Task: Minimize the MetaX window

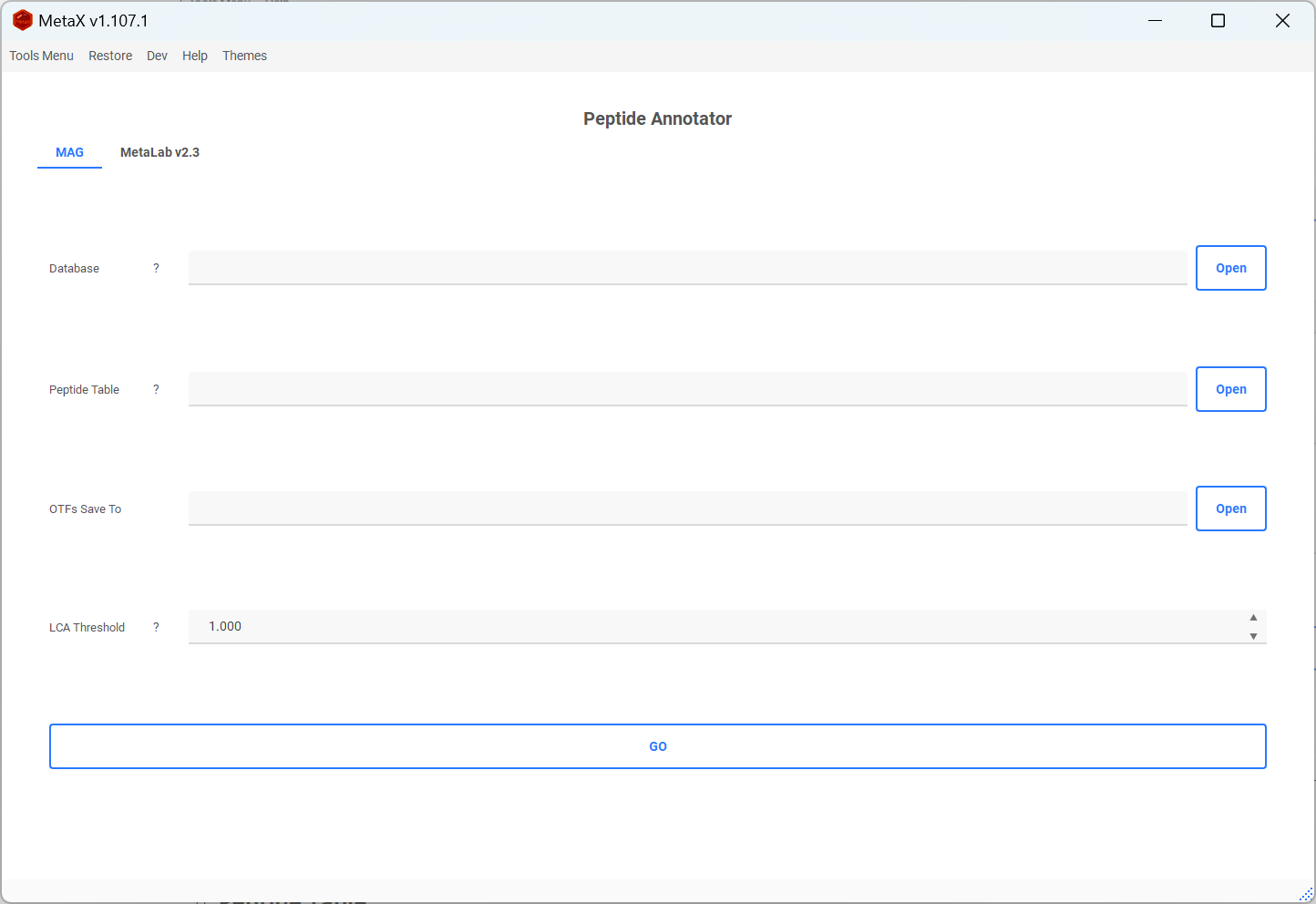Action: pos(1155,20)
